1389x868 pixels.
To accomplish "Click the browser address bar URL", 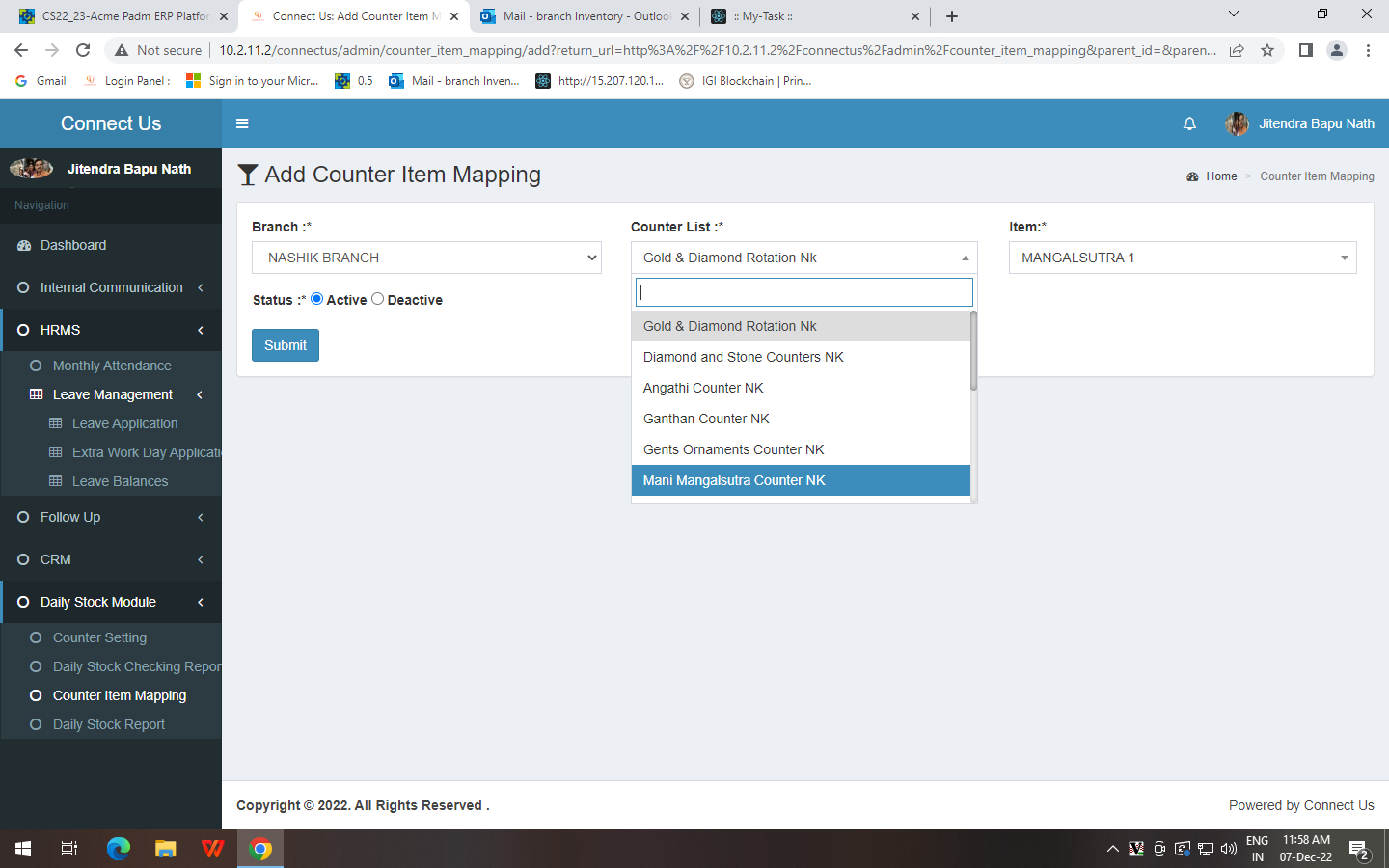I will point(717,50).
